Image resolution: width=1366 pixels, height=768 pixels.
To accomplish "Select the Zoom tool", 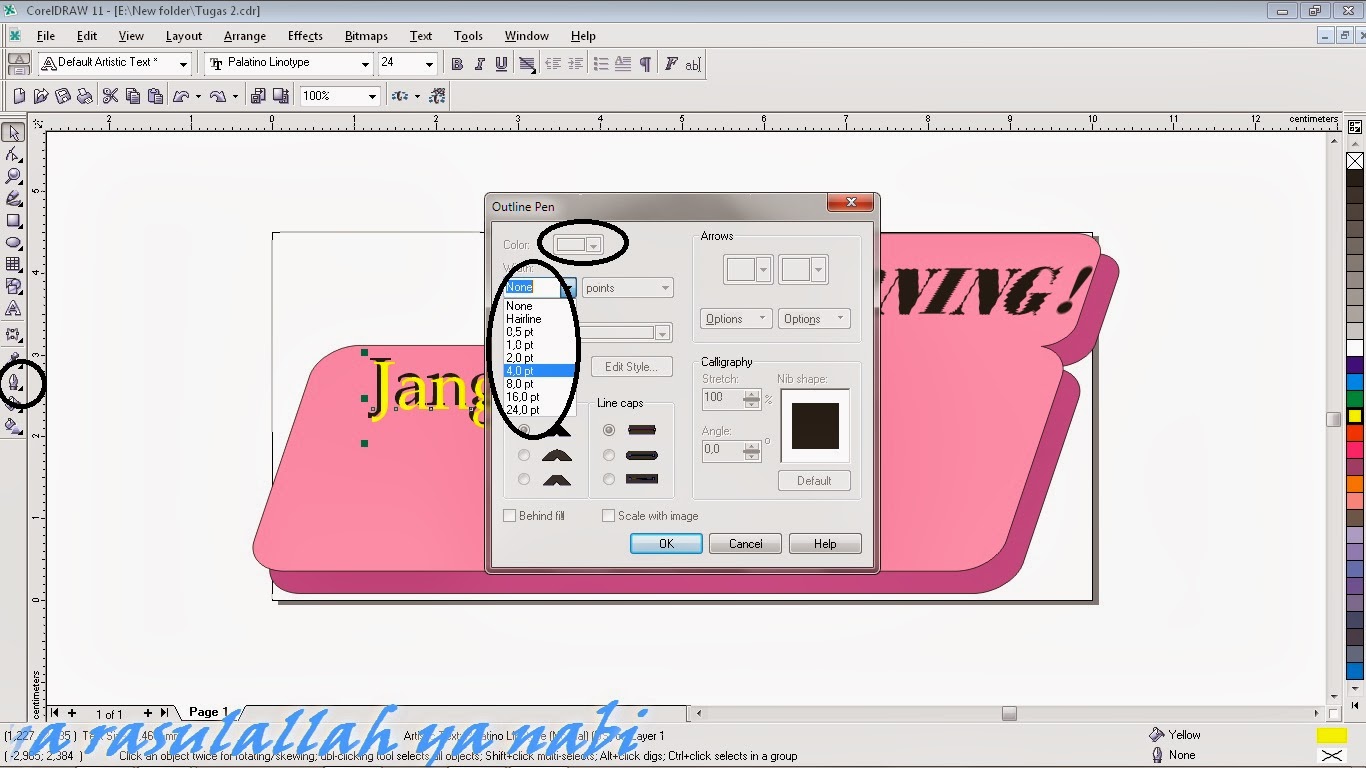I will (14, 177).
